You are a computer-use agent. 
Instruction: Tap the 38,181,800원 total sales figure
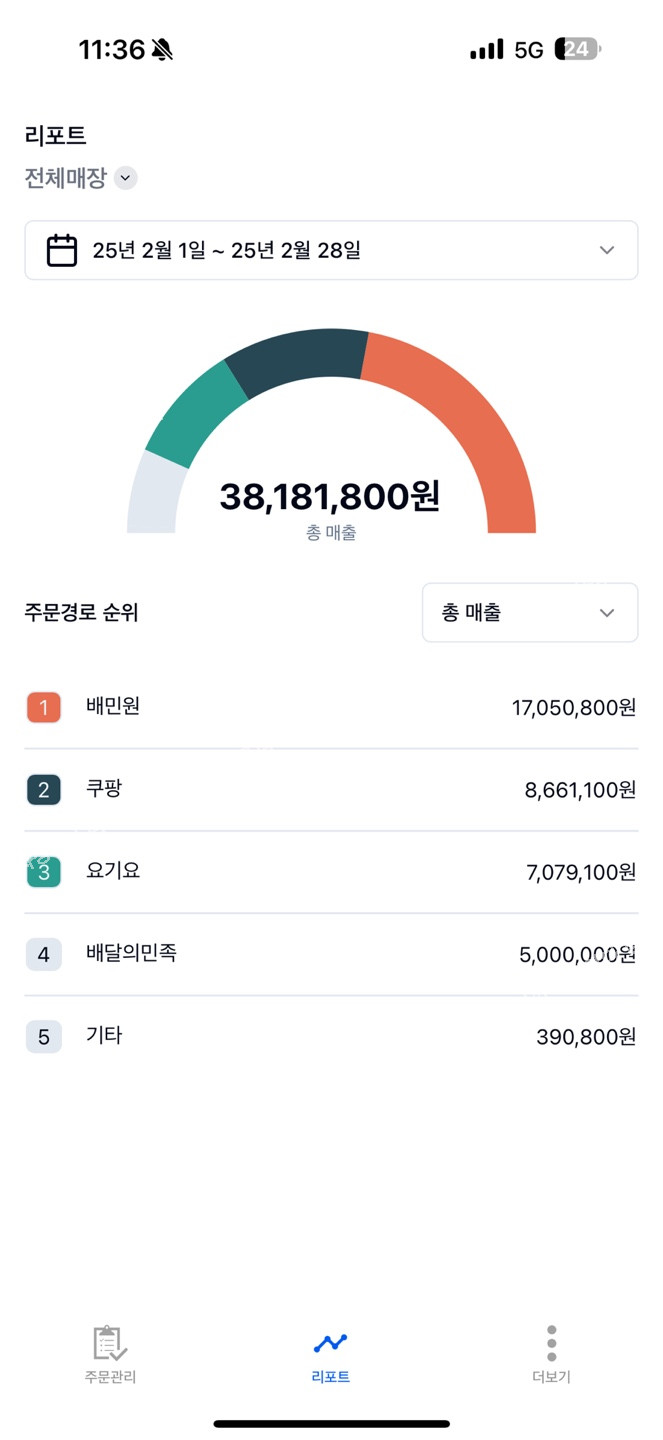(330, 496)
